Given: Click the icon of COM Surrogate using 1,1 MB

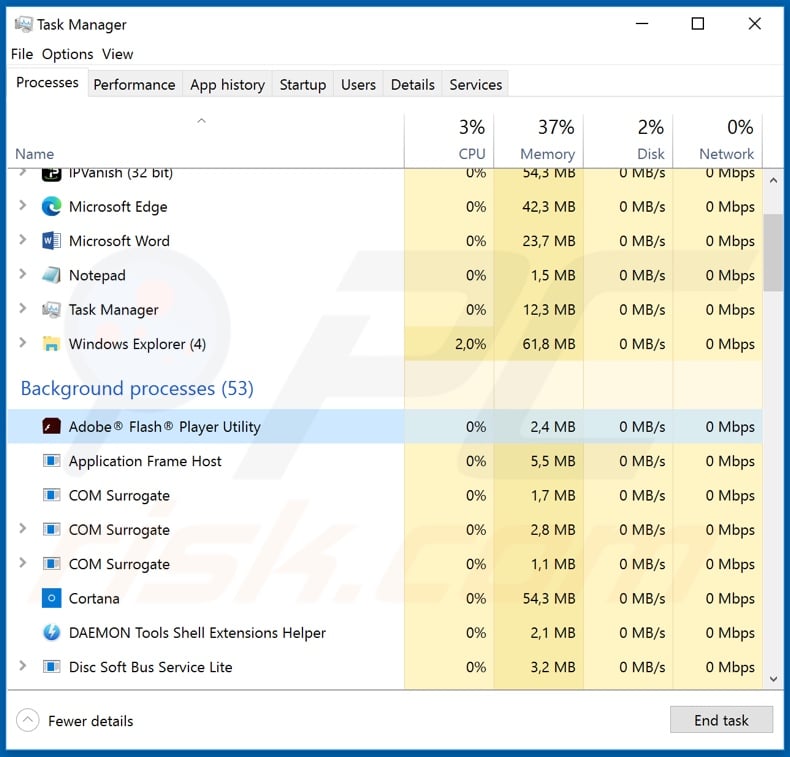Looking at the screenshot, I should [x=51, y=564].
